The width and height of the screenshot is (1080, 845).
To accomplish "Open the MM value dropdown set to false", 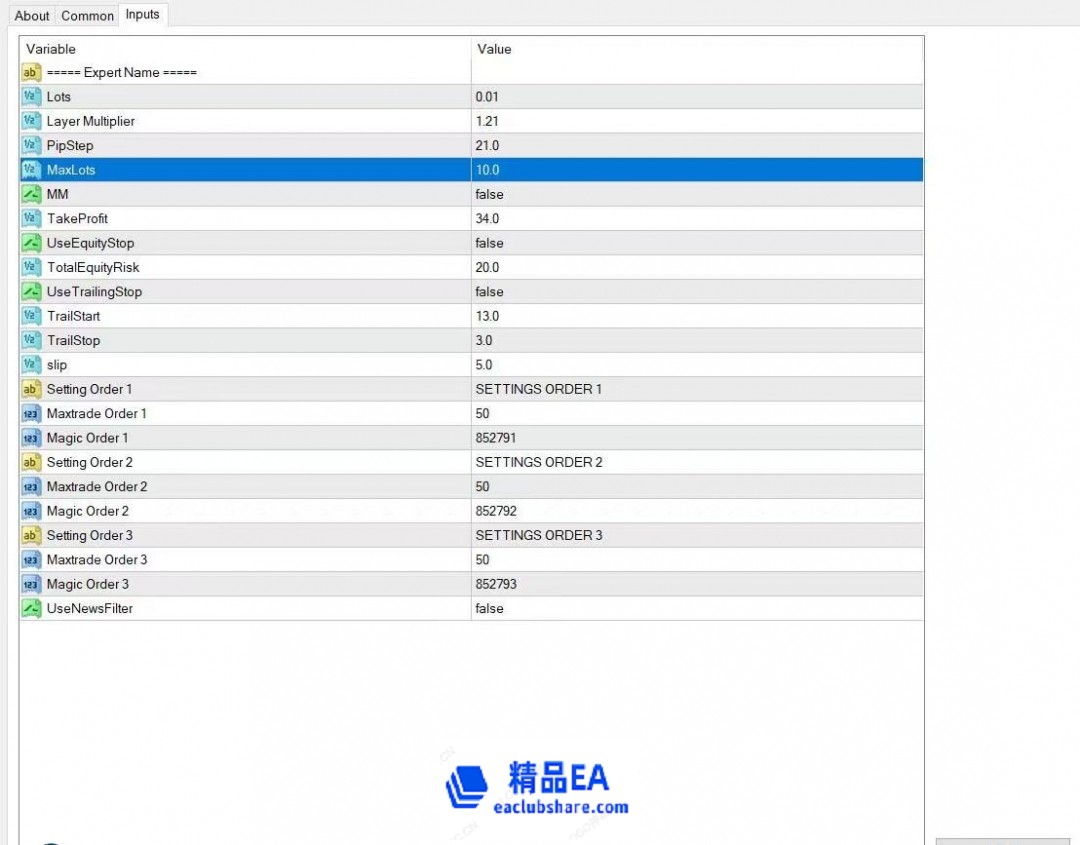I will (489, 194).
